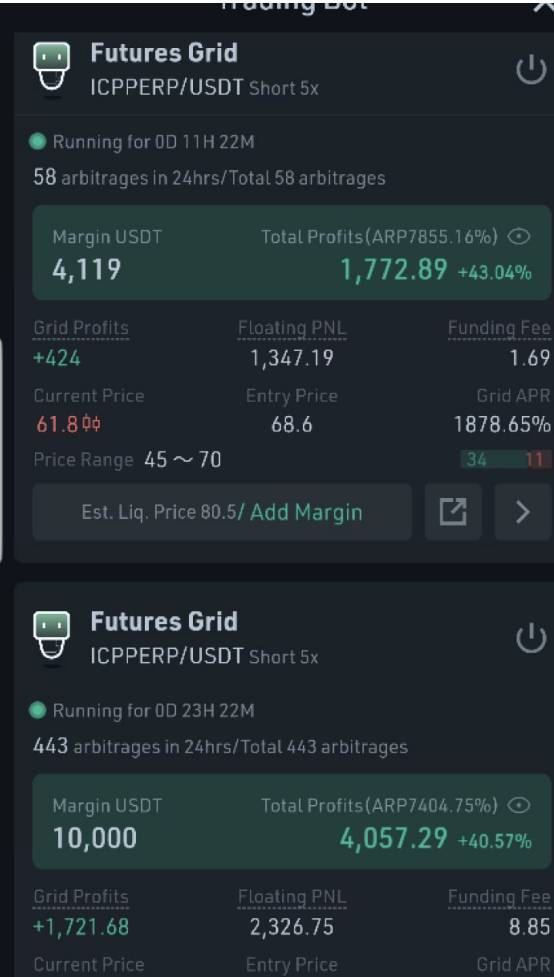This screenshot has height=977, width=554.
Task: Click Floating PNL label in first card
Action: 292,328
